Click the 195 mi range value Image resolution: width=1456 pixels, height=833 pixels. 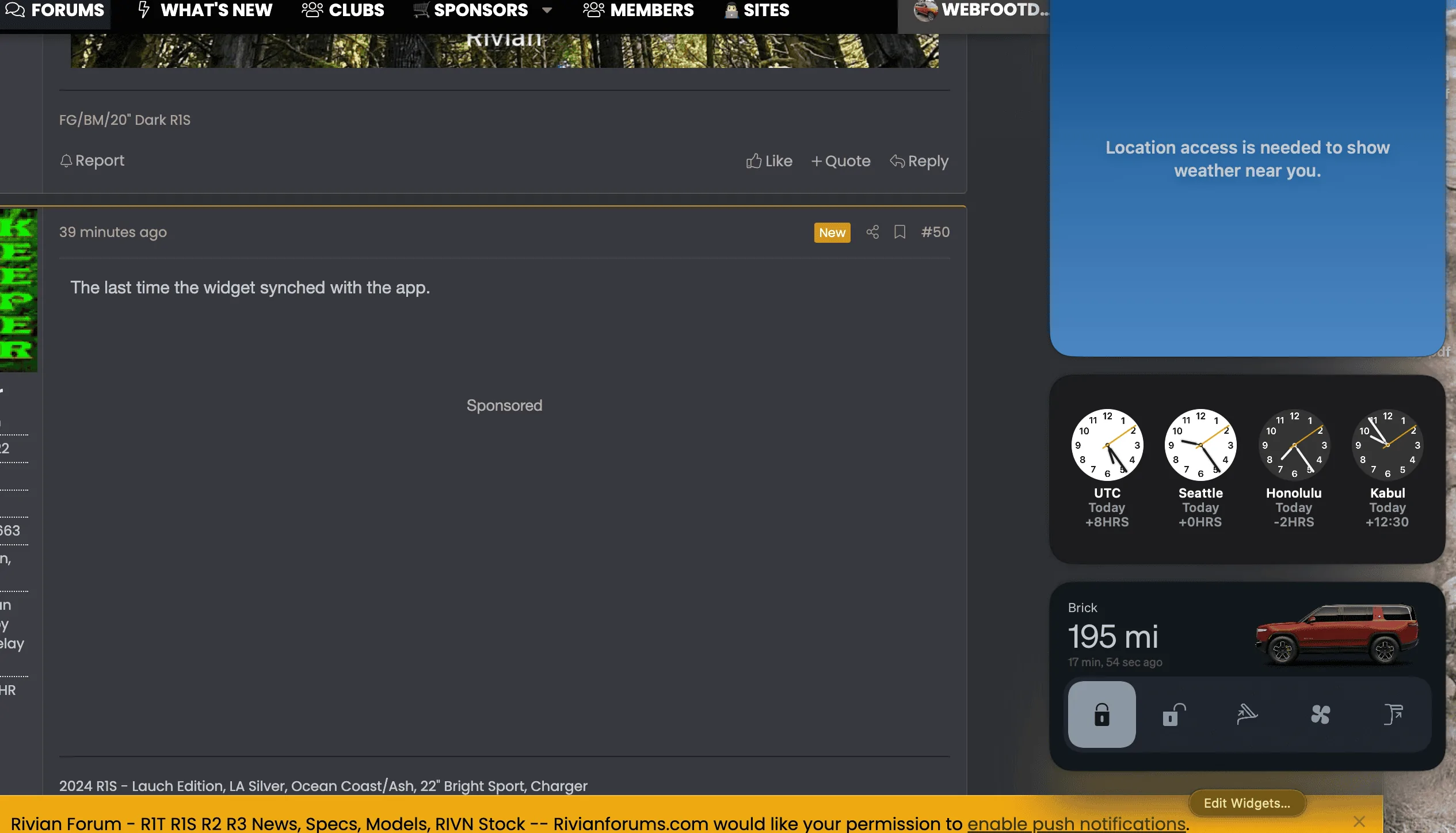pos(1113,637)
